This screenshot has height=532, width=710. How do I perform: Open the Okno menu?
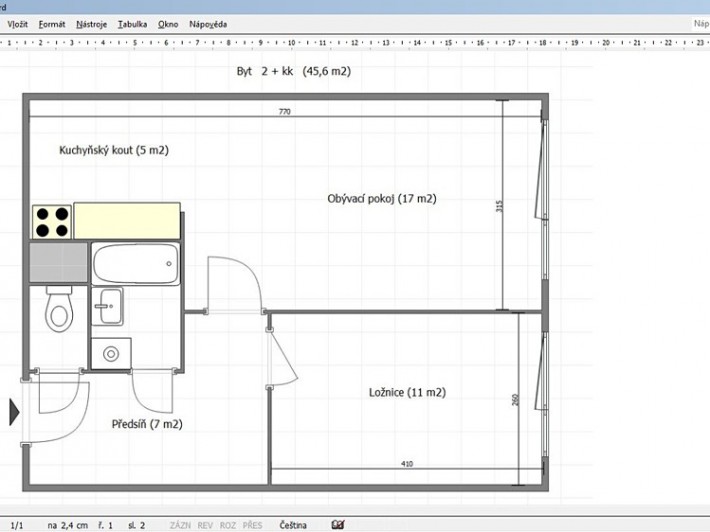click(x=169, y=23)
